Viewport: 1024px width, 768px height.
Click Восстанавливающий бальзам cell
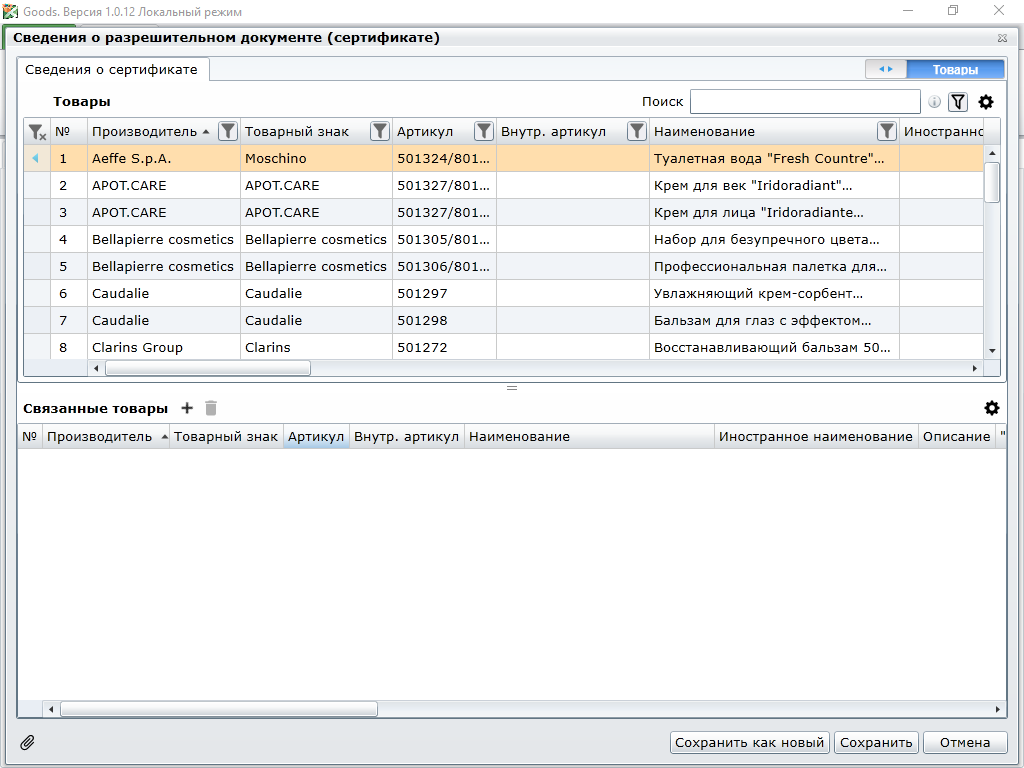point(774,347)
